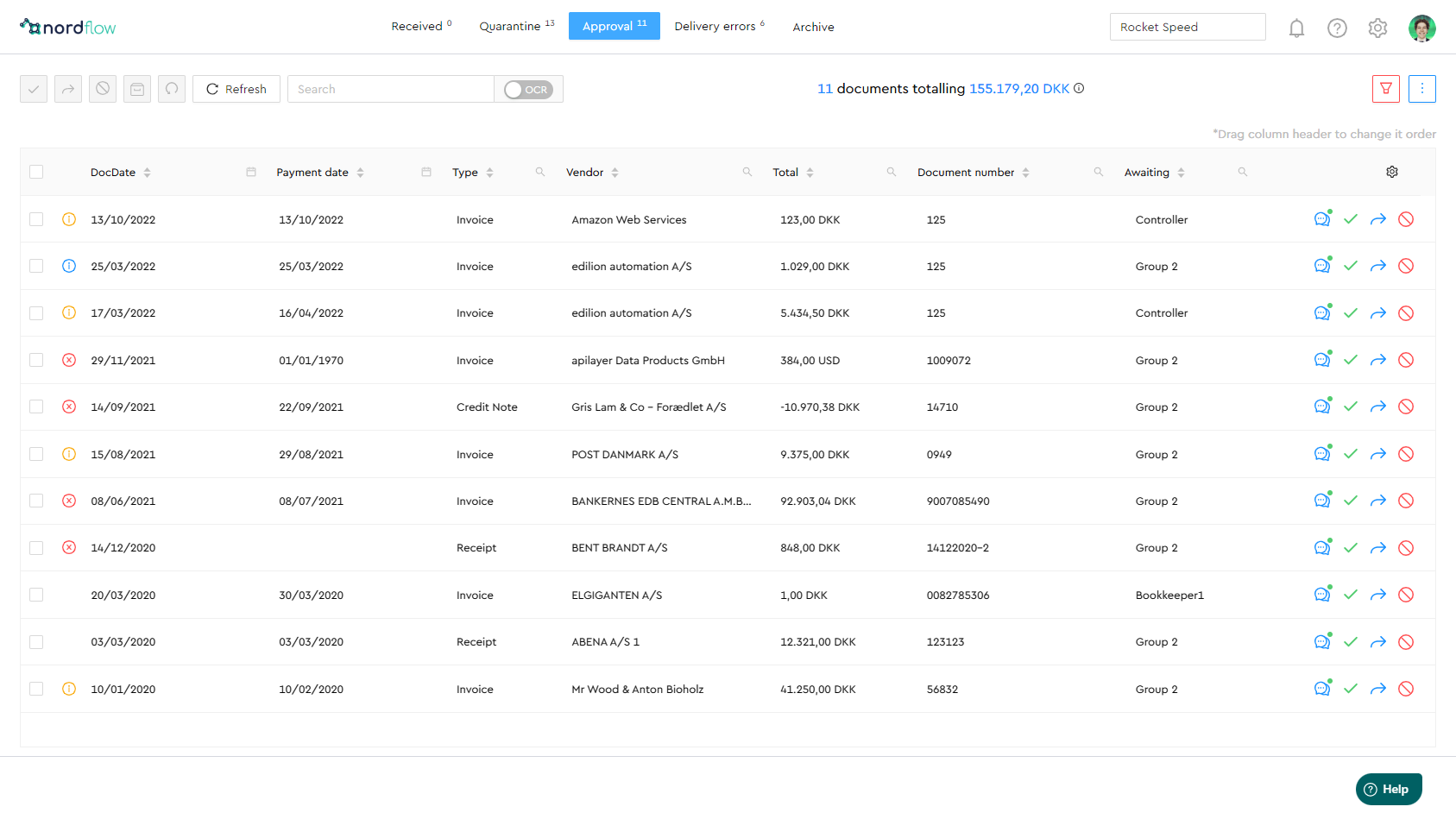Open the three-dot menu button top right
1456x813 pixels.
(1422, 89)
